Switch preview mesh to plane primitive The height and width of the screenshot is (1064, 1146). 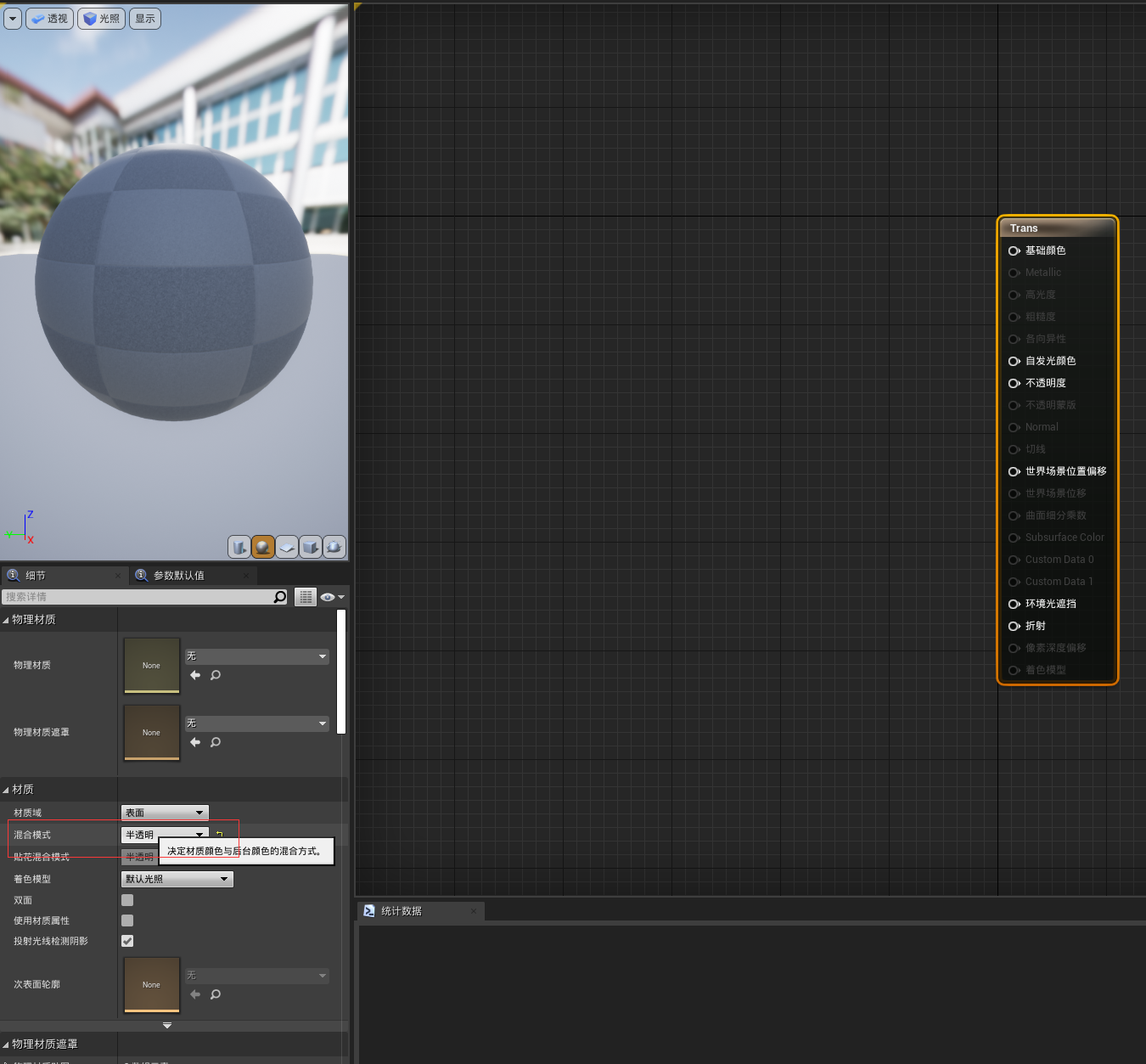[x=287, y=547]
